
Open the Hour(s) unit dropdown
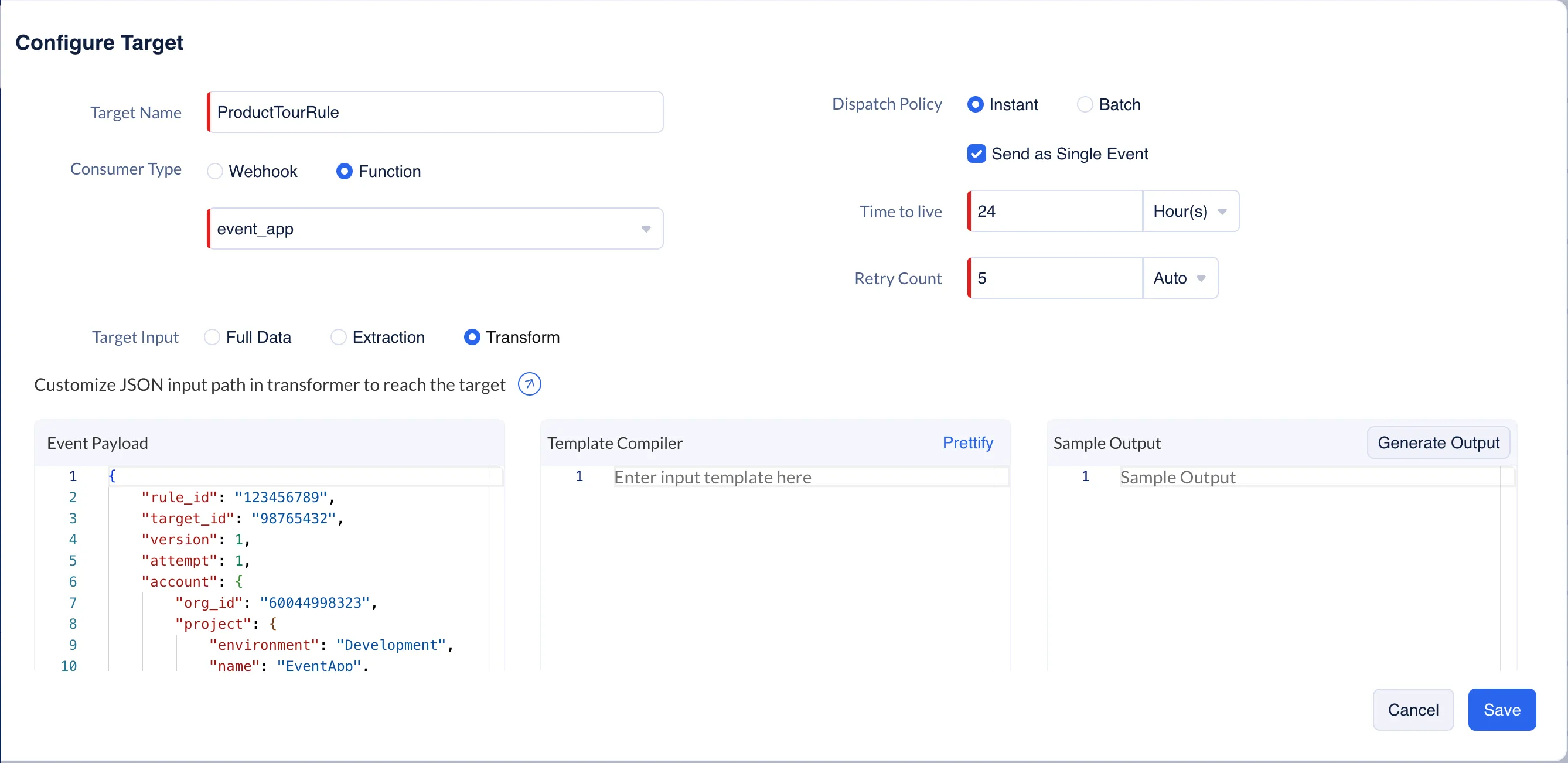click(1190, 212)
